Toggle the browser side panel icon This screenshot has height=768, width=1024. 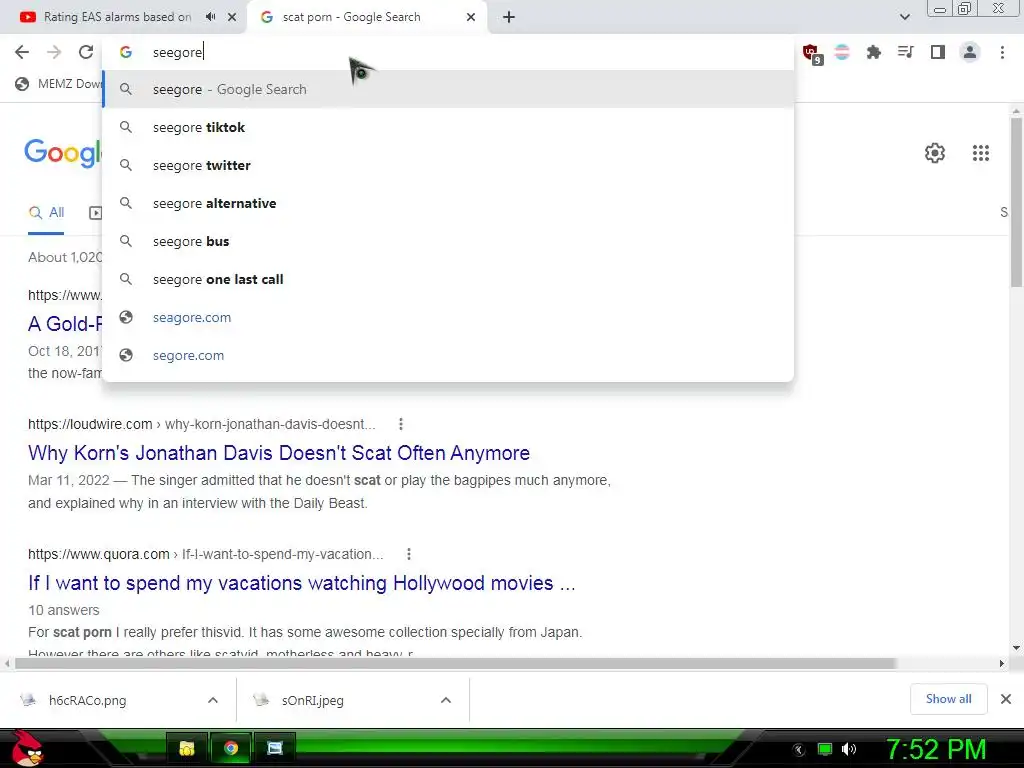[937, 52]
